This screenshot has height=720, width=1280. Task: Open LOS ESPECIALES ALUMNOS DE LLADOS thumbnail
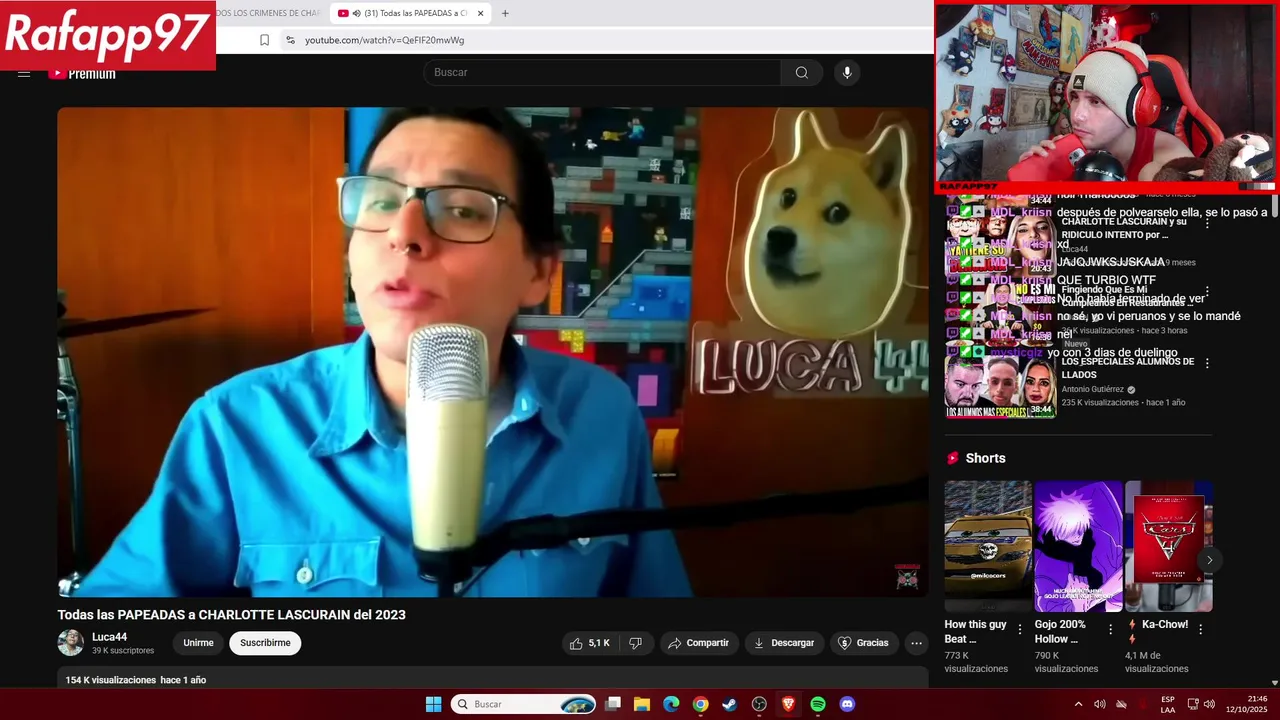1000,387
